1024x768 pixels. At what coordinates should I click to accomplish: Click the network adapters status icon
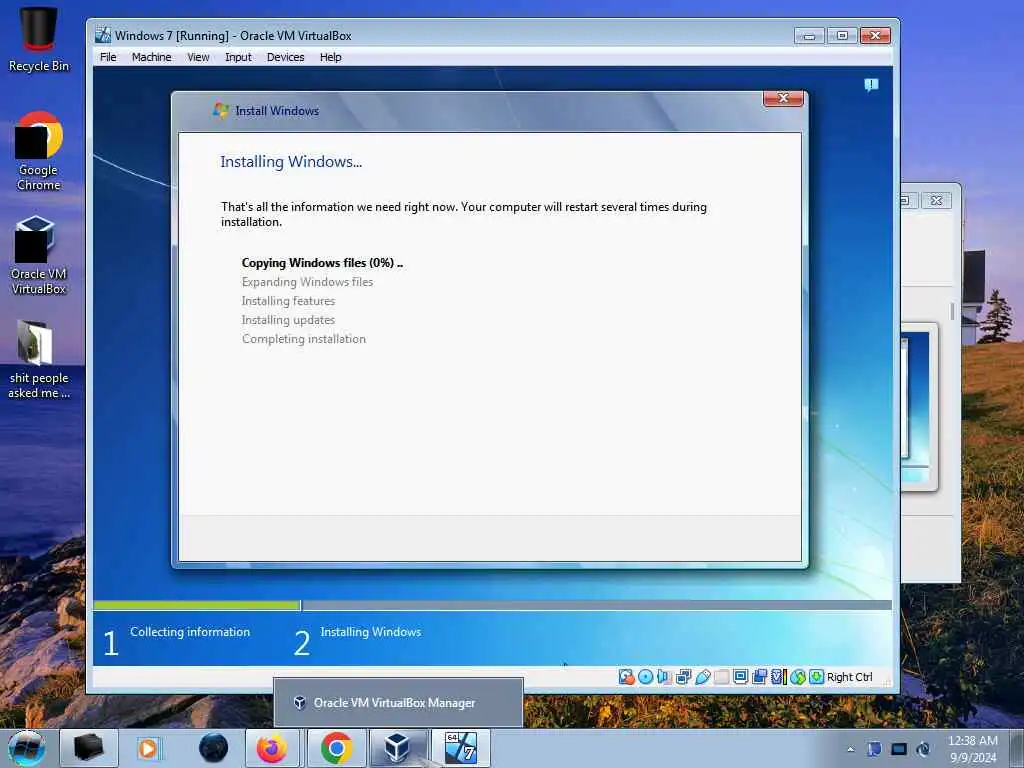tap(683, 677)
